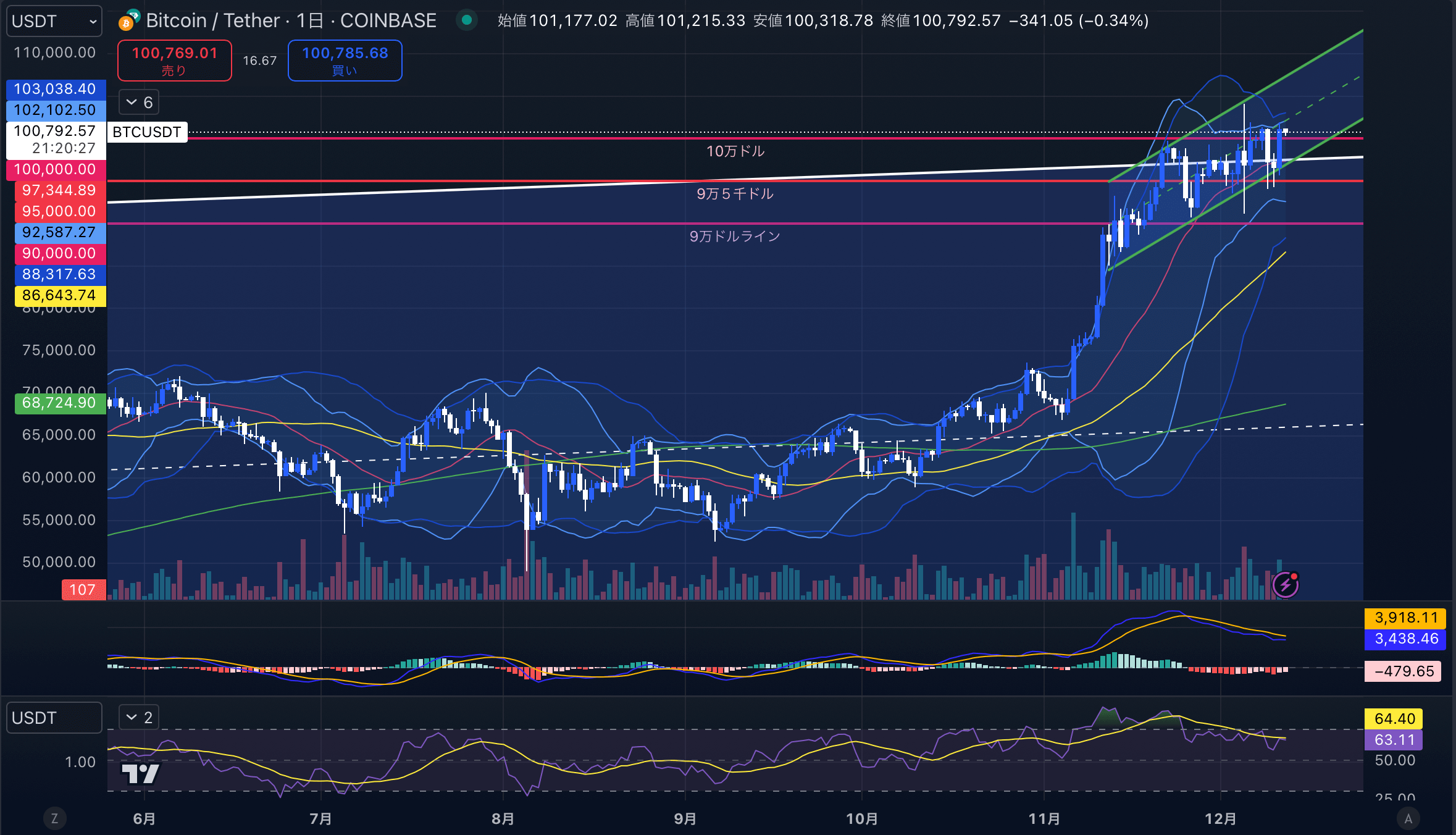Viewport: 1456px width, 835px height.
Task: Click the yellow RSI value 64.40
Action: (1394, 719)
